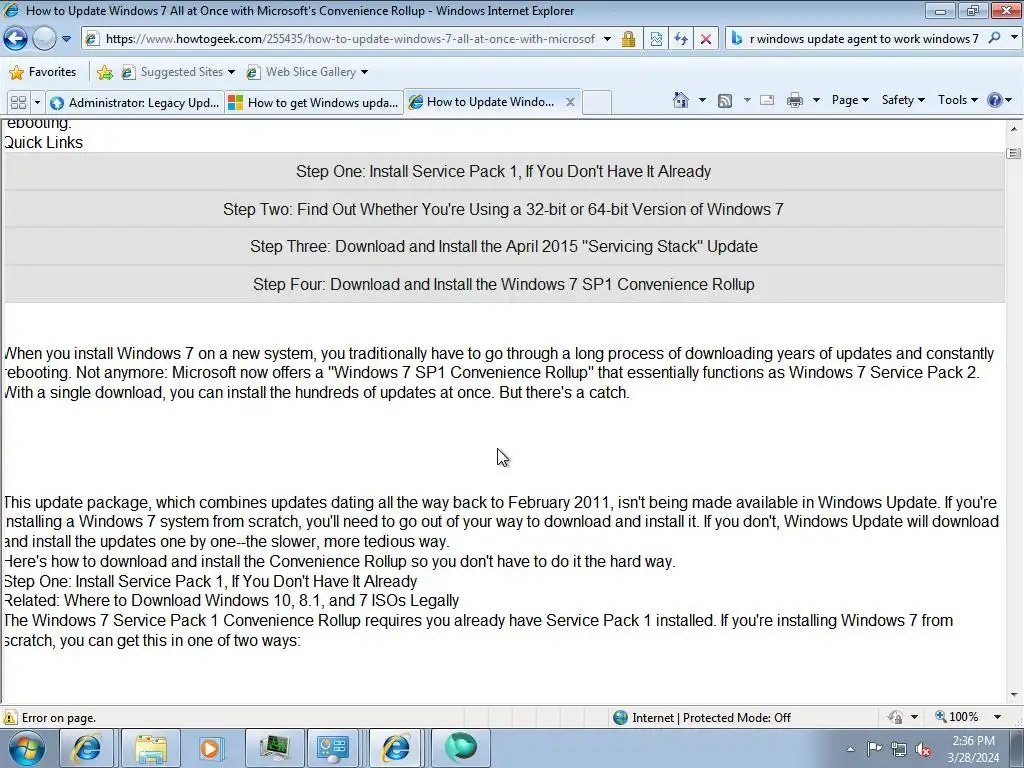Click the Help question mark icon

[994, 100]
